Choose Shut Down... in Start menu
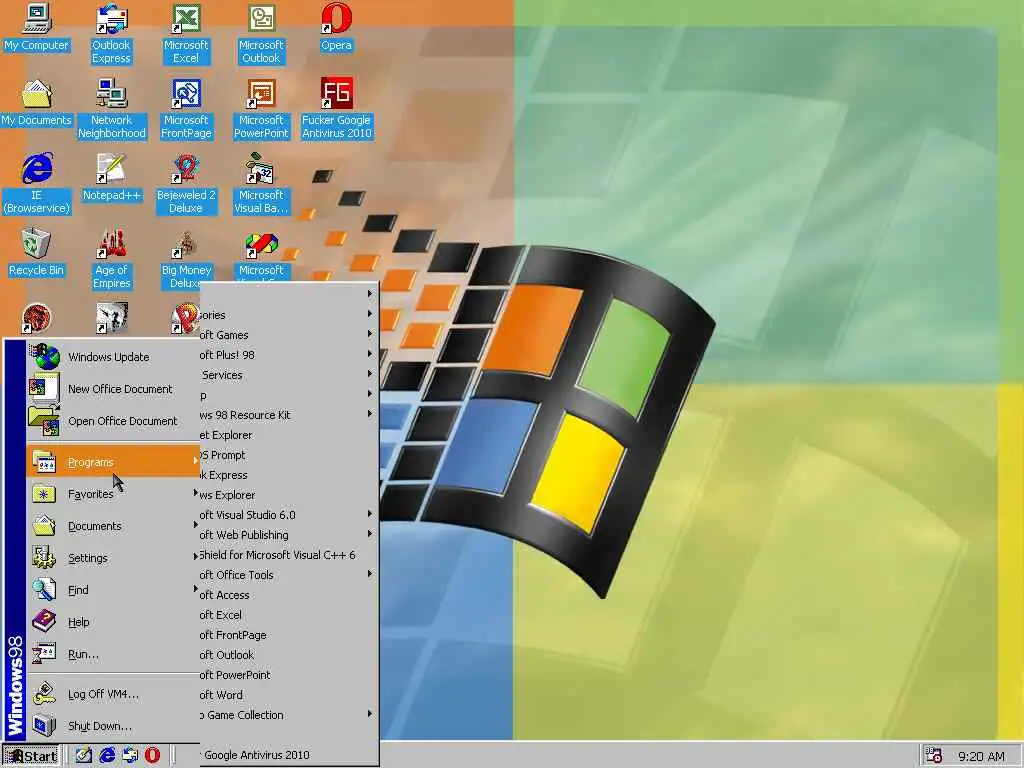This screenshot has height=768, width=1024. click(x=113, y=726)
